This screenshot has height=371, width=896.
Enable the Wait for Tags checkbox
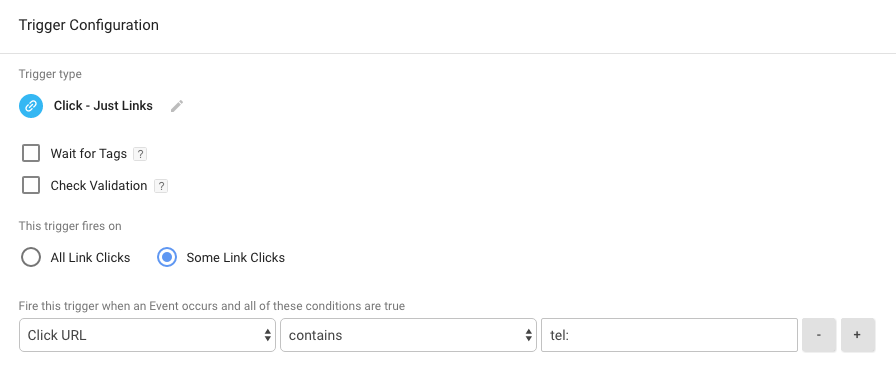coord(31,153)
